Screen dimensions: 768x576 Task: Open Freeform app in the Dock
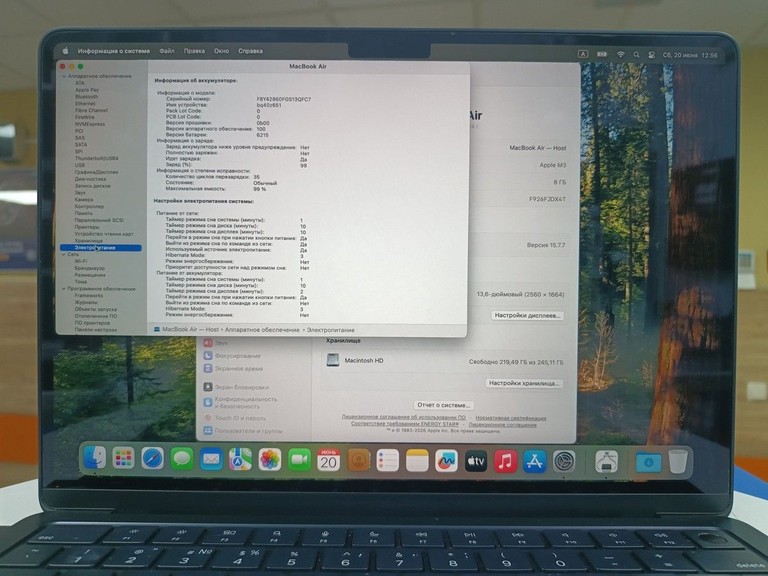pyautogui.click(x=446, y=461)
